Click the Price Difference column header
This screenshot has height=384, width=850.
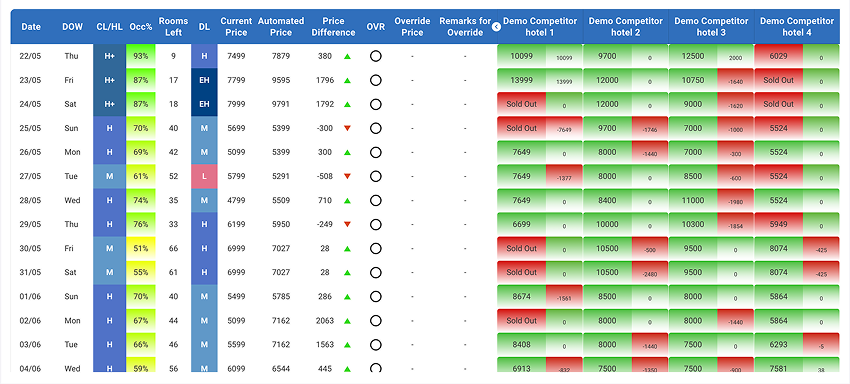[333, 27]
